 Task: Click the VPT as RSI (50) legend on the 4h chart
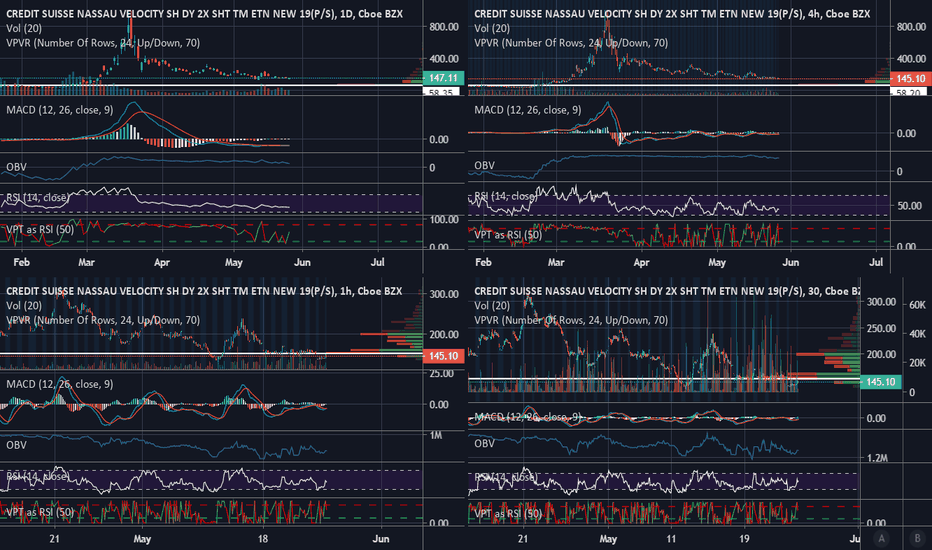(x=508, y=235)
